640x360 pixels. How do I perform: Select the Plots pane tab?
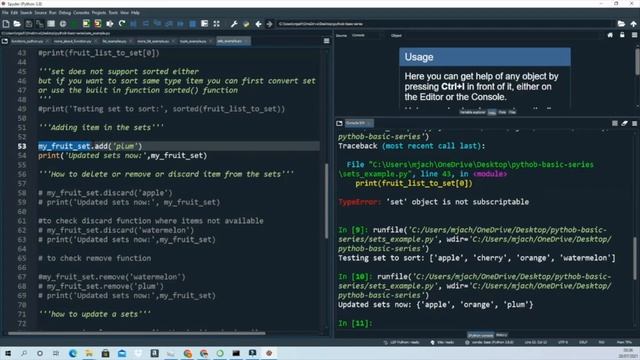point(502,112)
